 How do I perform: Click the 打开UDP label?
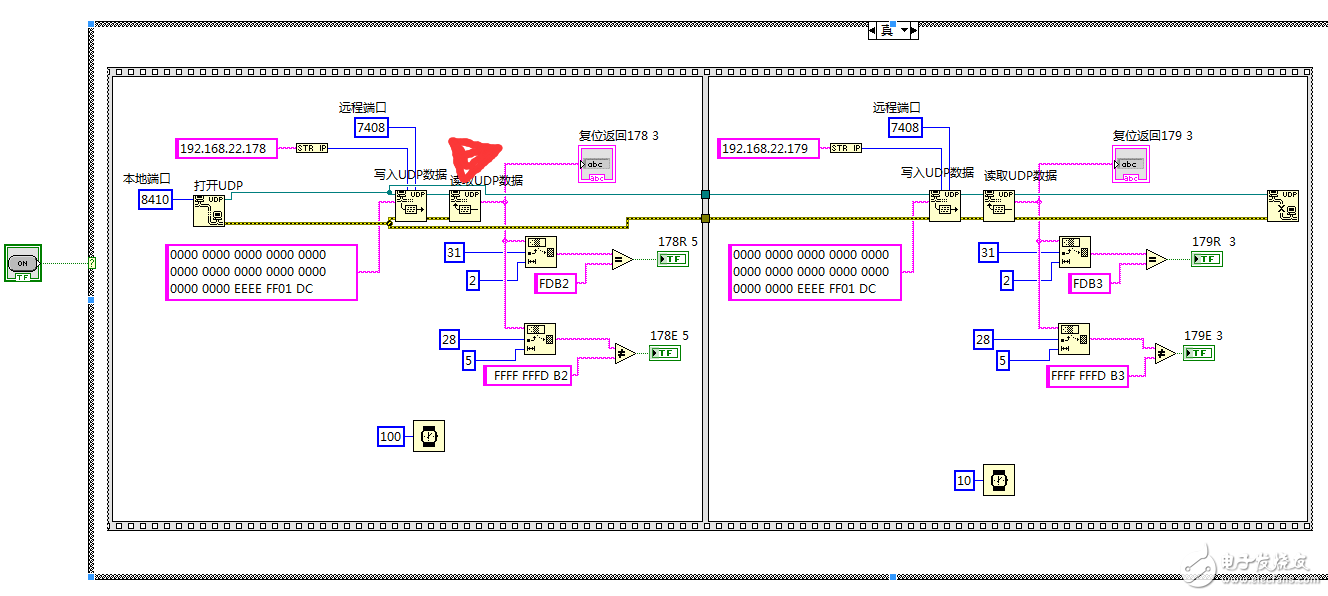pos(218,185)
